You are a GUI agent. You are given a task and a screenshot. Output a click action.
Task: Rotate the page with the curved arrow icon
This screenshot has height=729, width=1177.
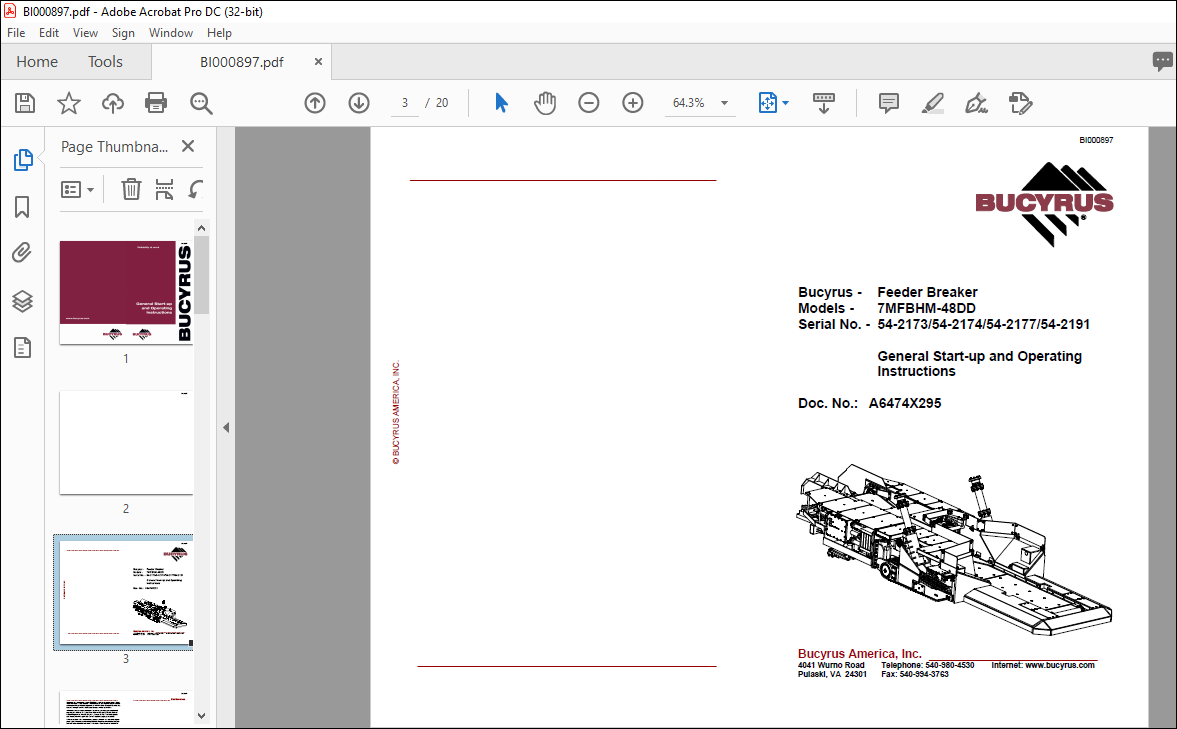click(195, 189)
